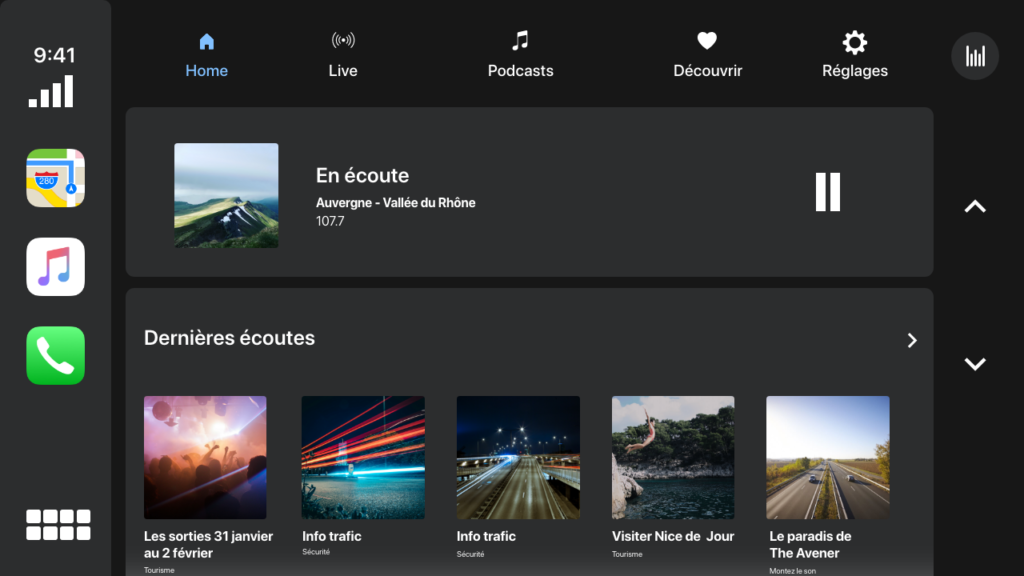Open the Apple Maps app icon
The height and width of the screenshot is (576, 1024).
pyautogui.click(x=55, y=178)
